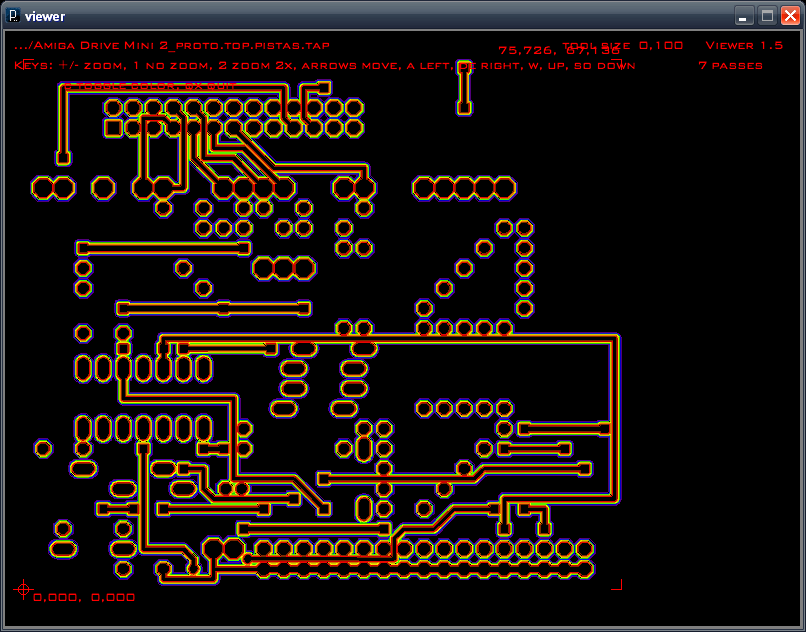Image resolution: width=806 pixels, height=632 pixels.
Task: Click the small square pad at upper left
Action: coord(63,157)
